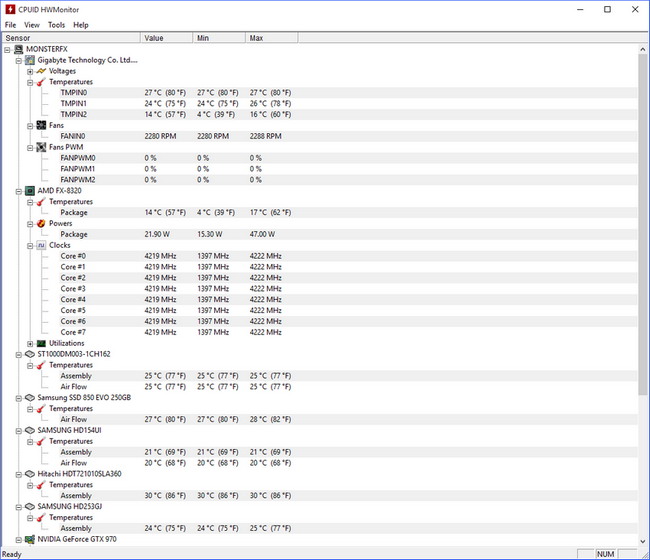The height and width of the screenshot is (560, 650).
Task: Collapse the Hitachi HDT721010SLA360 node
Action: tap(19, 475)
